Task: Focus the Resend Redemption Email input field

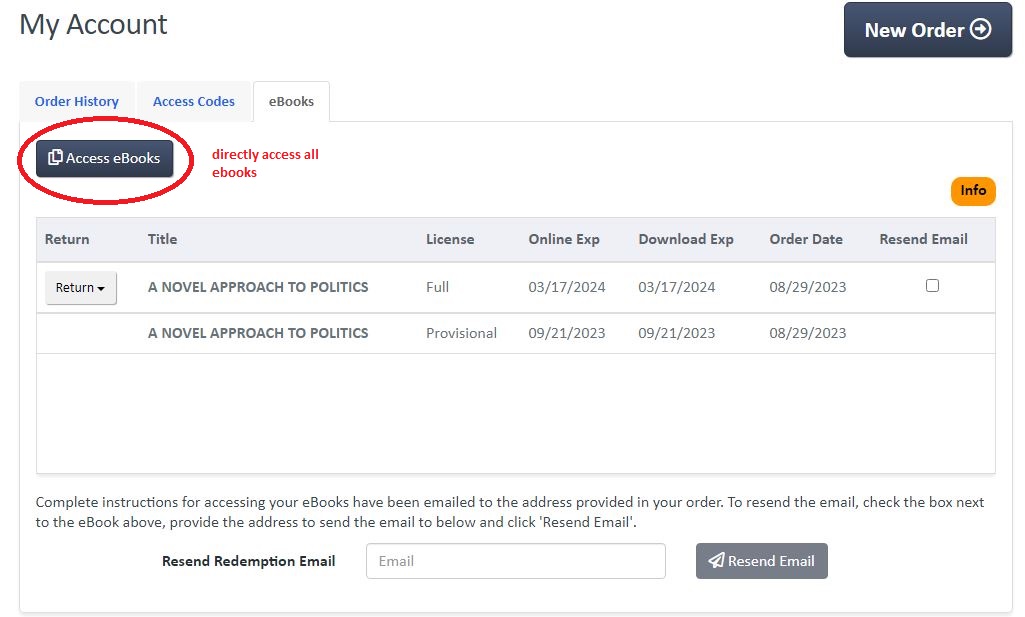Action: pos(515,561)
